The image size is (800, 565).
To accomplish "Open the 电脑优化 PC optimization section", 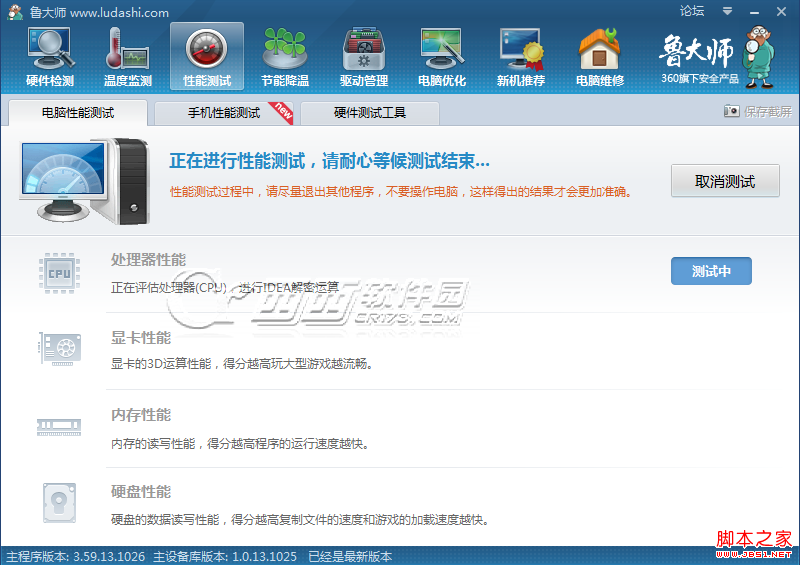I will [x=442, y=57].
